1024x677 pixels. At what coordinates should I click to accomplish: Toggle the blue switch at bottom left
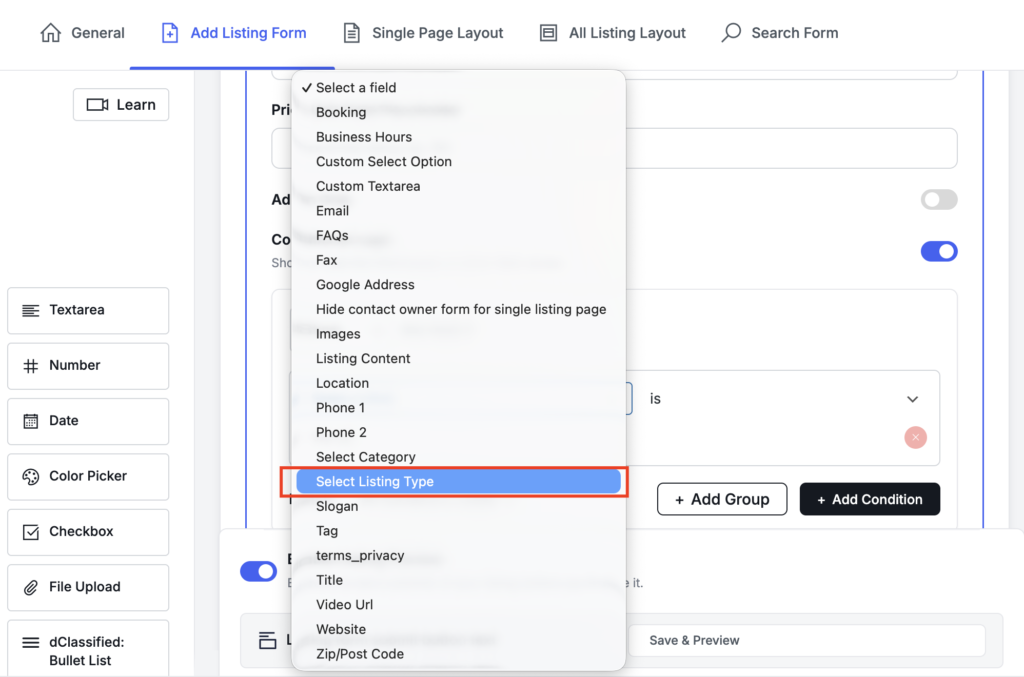coord(258,571)
